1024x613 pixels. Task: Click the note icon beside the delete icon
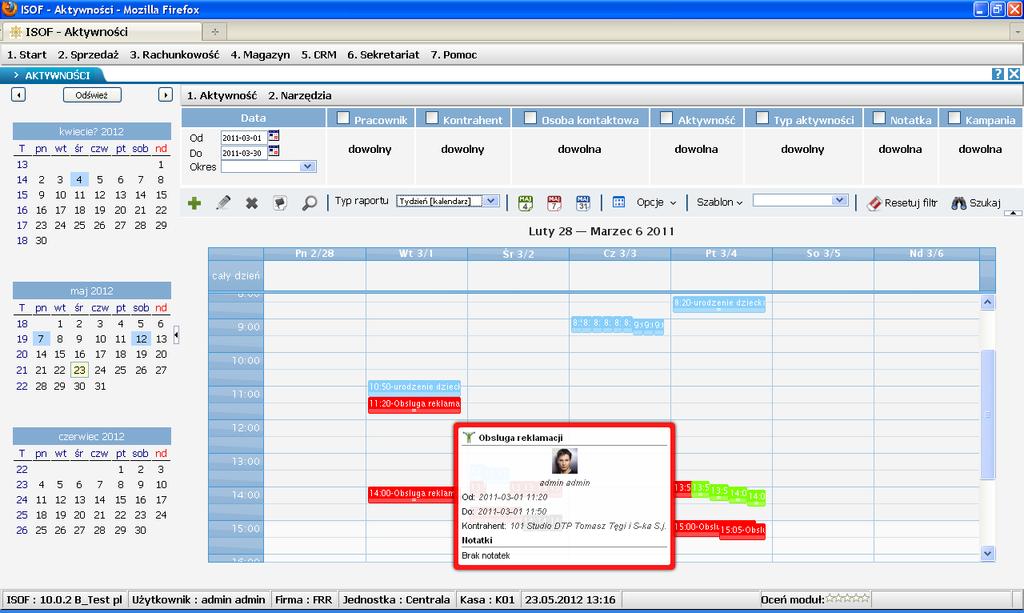click(280, 203)
